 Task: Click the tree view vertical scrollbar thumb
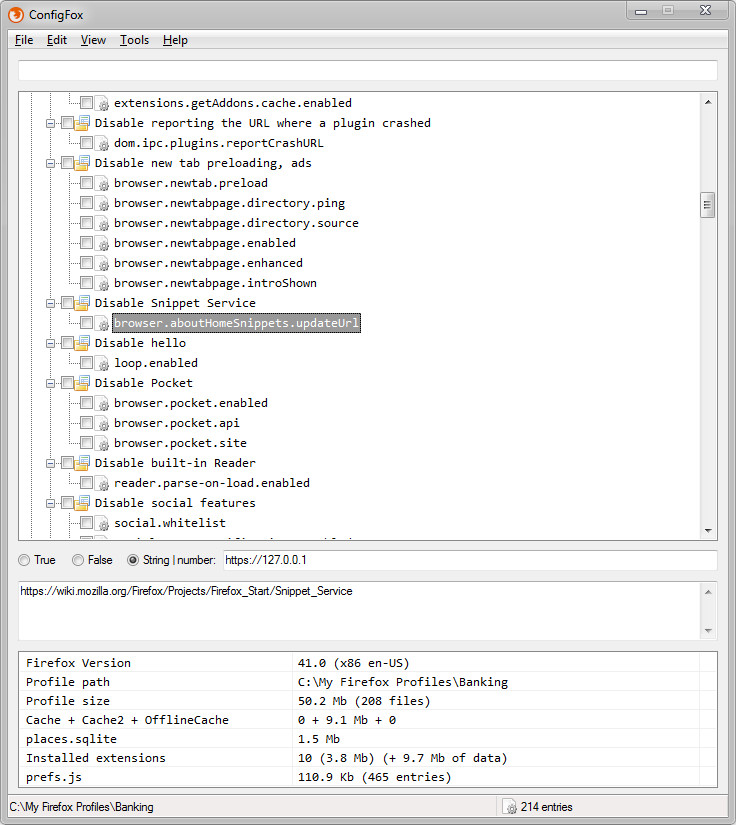click(708, 205)
